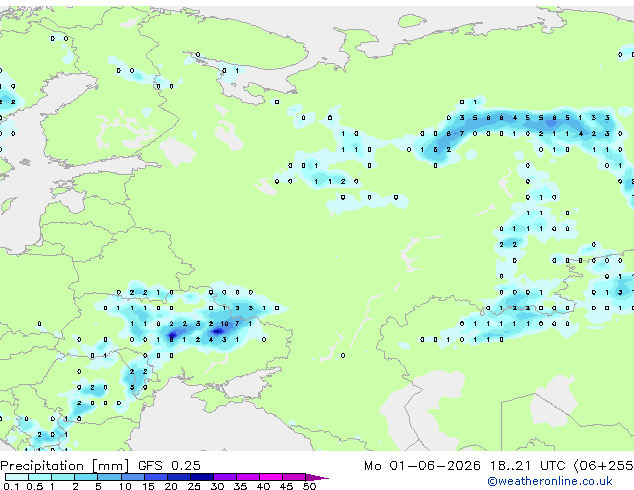Click the '(06+255' forecast run label
The width and height of the screenshot is (634, 490).
(x=603, y=466)
